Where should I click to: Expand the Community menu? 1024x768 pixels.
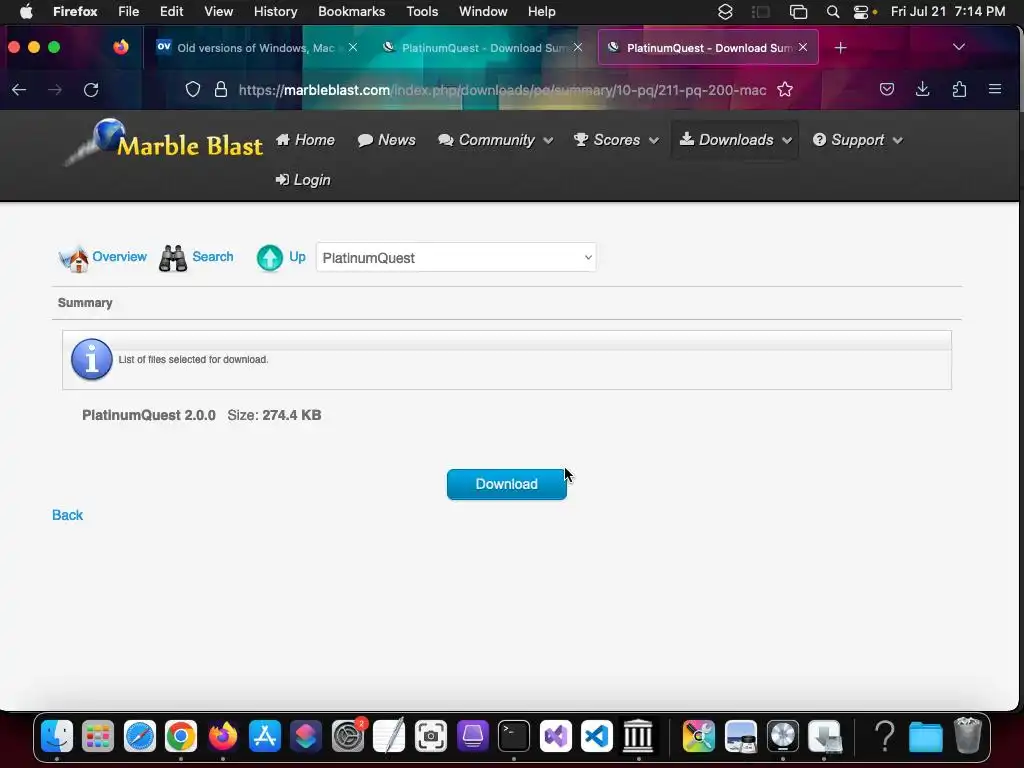[496, 140]
